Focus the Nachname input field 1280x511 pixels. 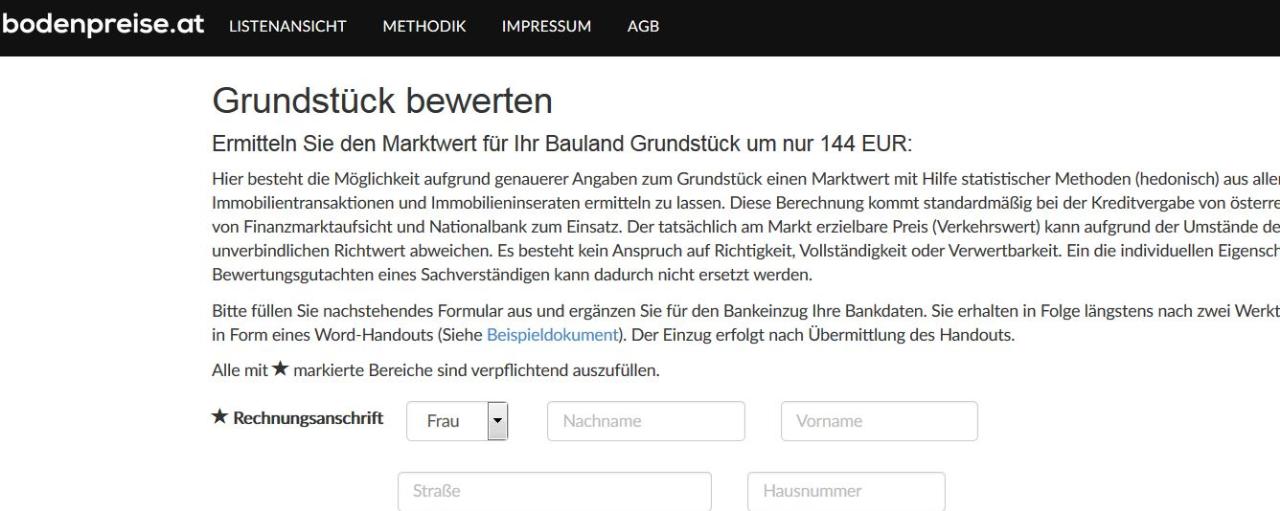coord(646,421)
